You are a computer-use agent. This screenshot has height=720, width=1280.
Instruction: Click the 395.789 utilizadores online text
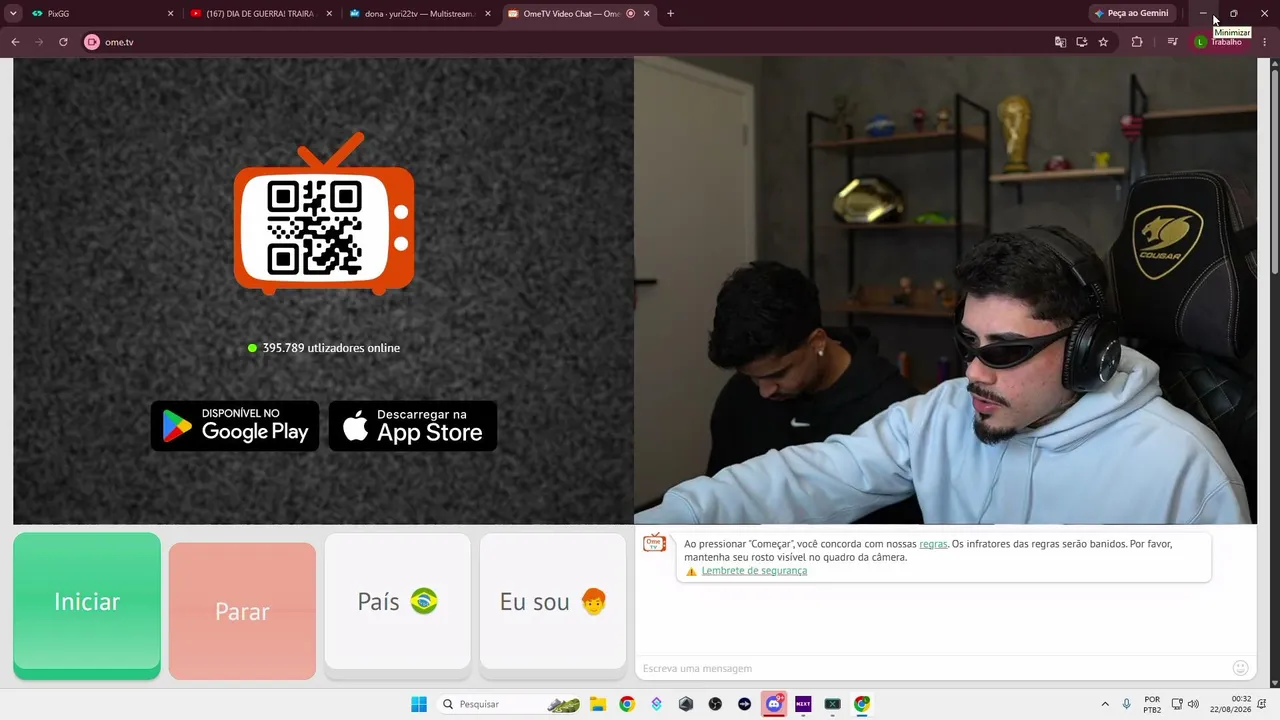pyautogui.click(x=331, y=348)
